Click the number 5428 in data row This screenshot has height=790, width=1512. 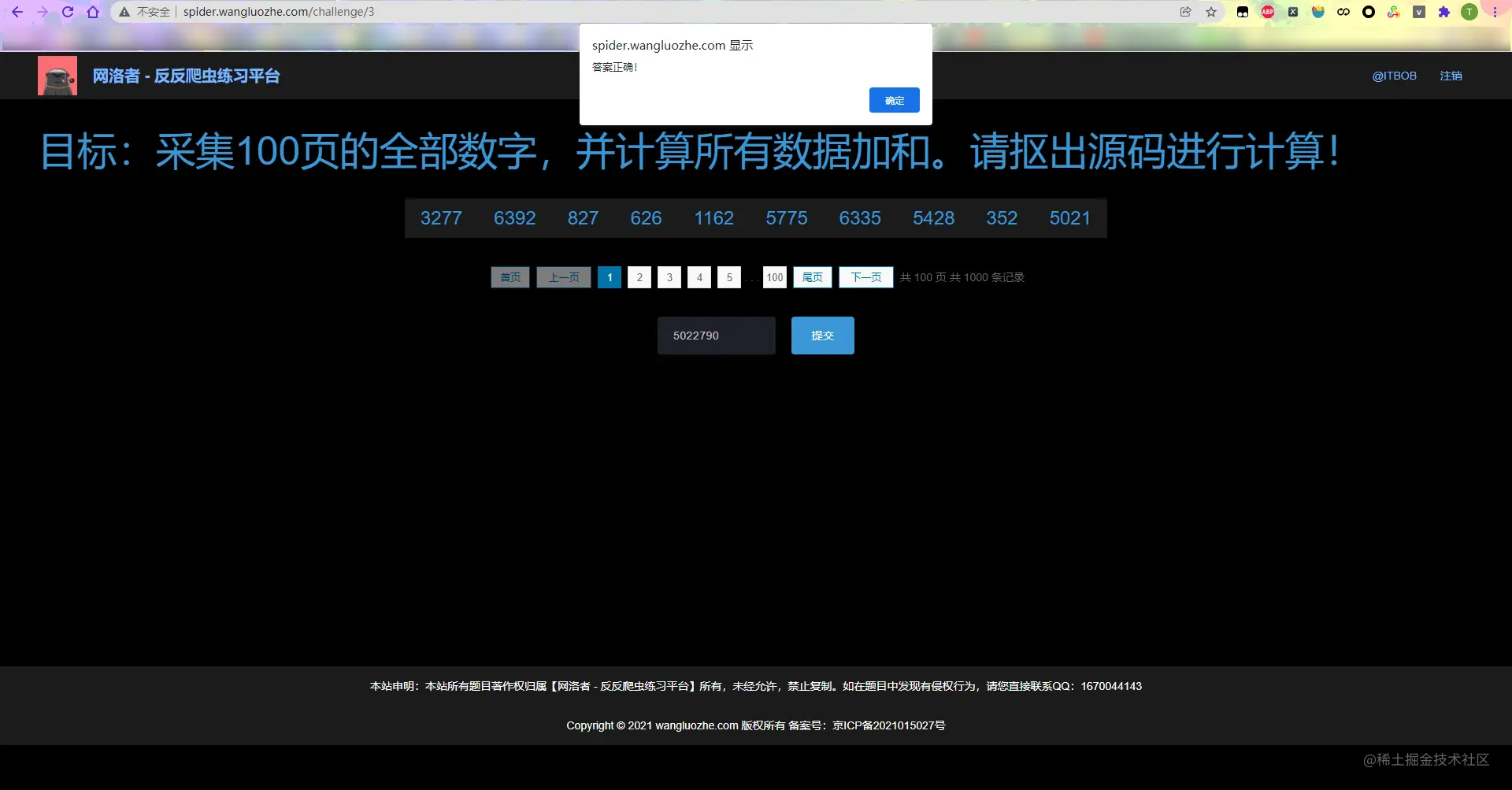coord(934,218)
